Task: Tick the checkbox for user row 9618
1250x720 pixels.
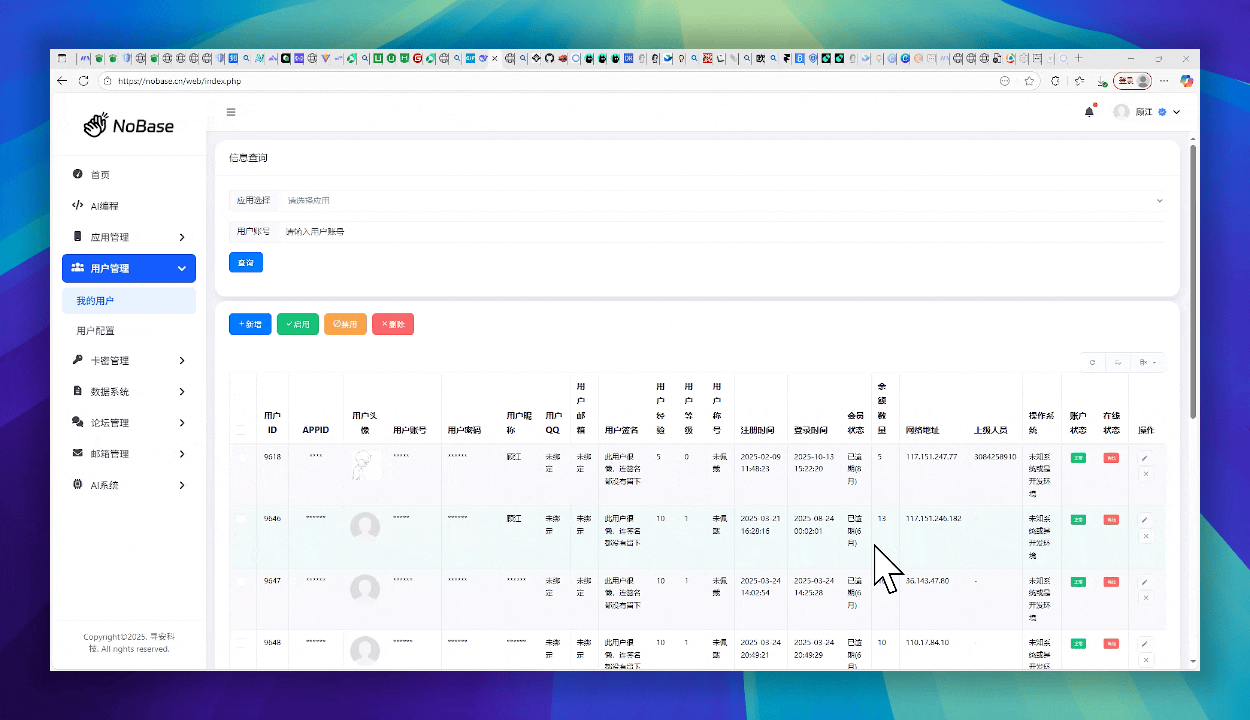Action: [241, 457]
